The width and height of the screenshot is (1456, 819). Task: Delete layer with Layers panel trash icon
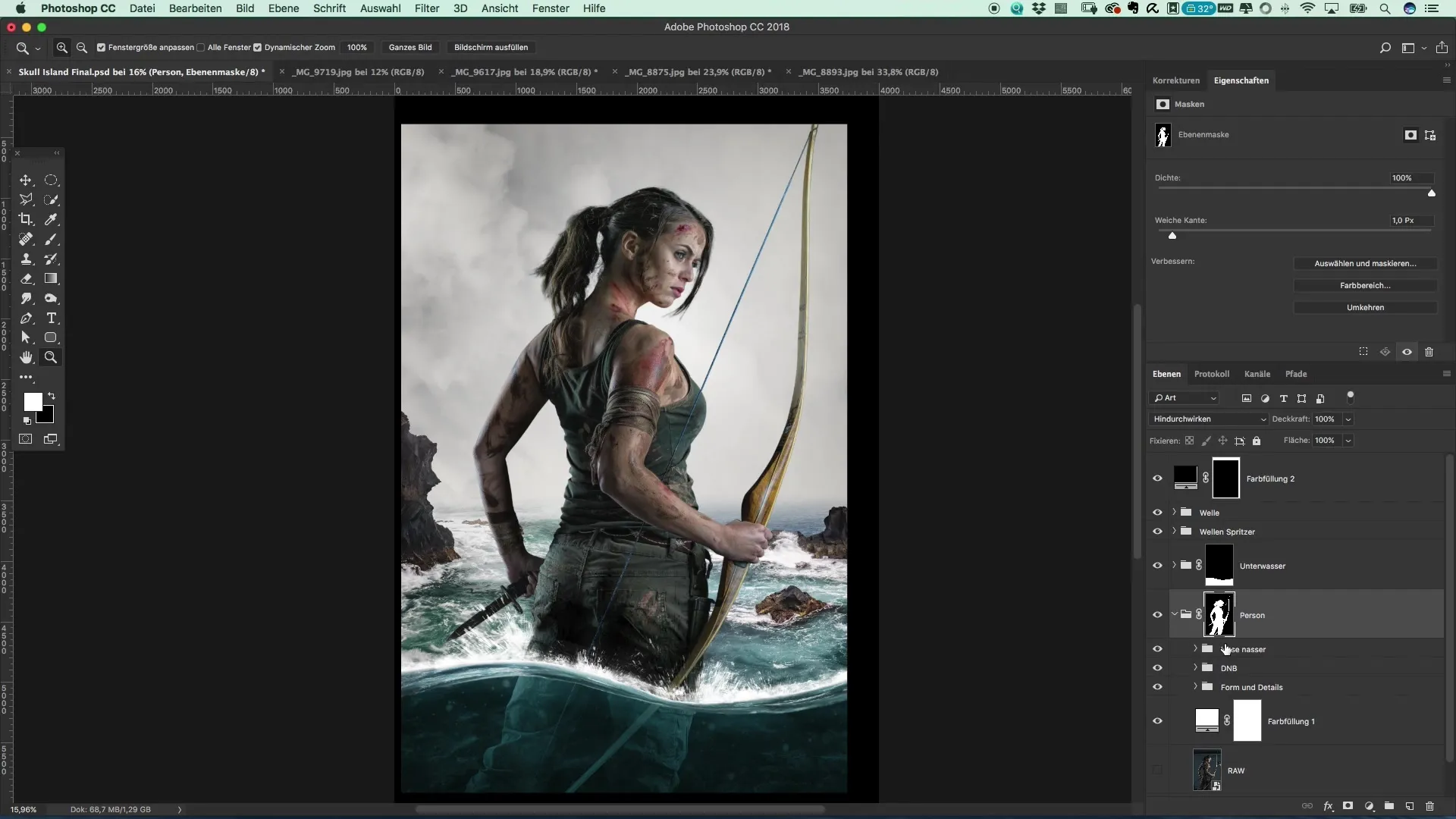[x=1430, y=806]
